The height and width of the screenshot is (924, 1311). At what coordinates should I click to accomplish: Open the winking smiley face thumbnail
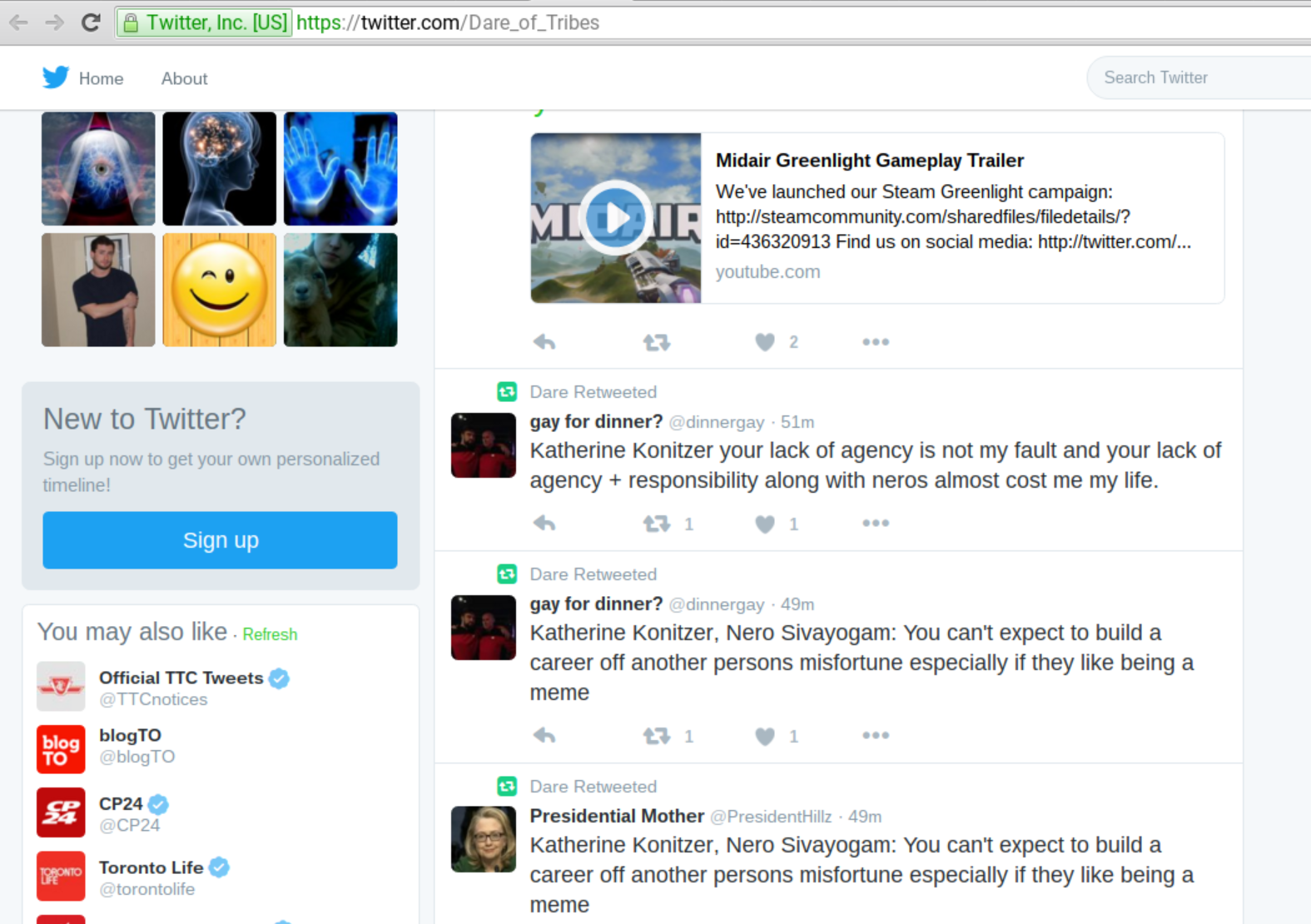point(219,290)
